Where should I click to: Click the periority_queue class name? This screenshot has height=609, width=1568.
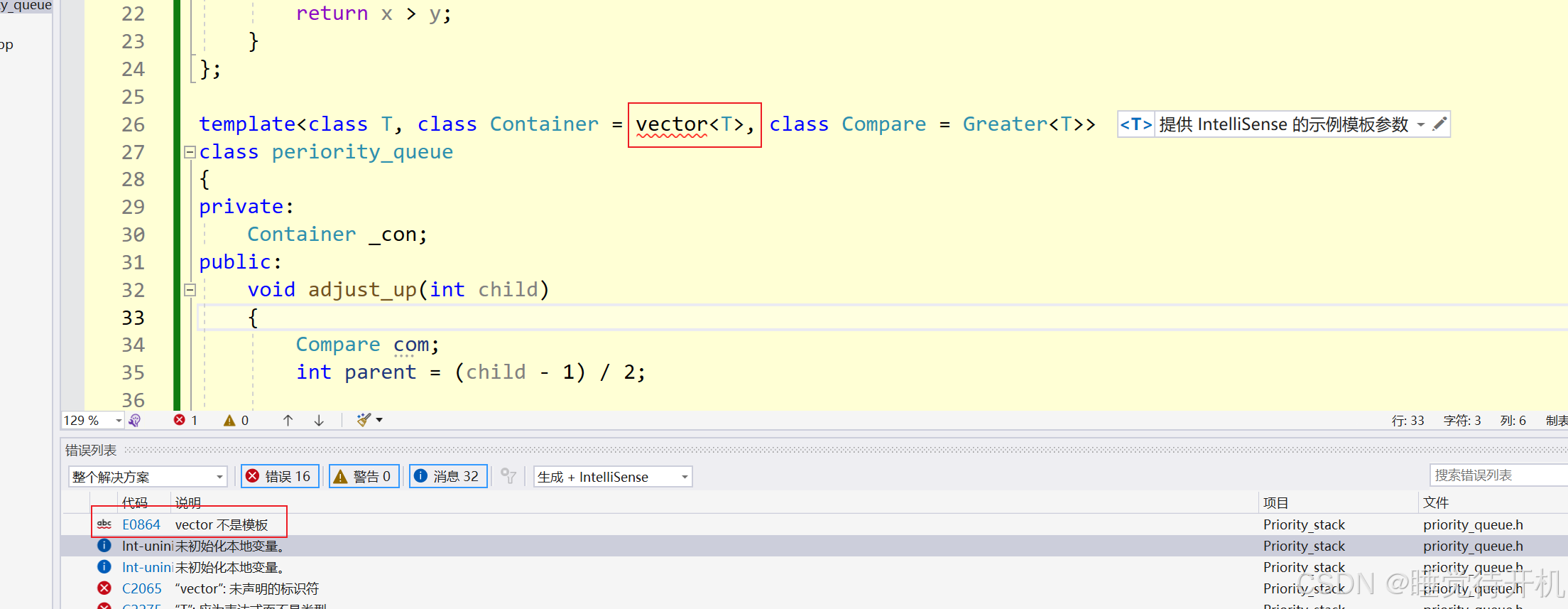coord(362,152)
